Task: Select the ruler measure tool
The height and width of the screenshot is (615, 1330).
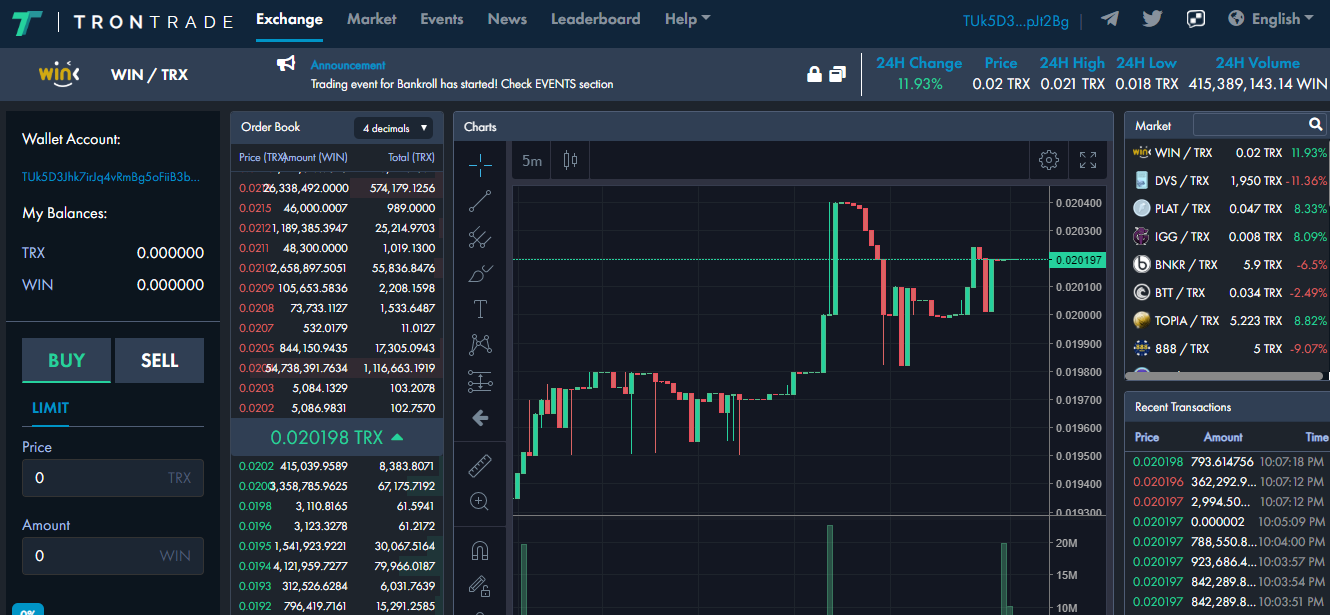Action: [x=480, y=466]
